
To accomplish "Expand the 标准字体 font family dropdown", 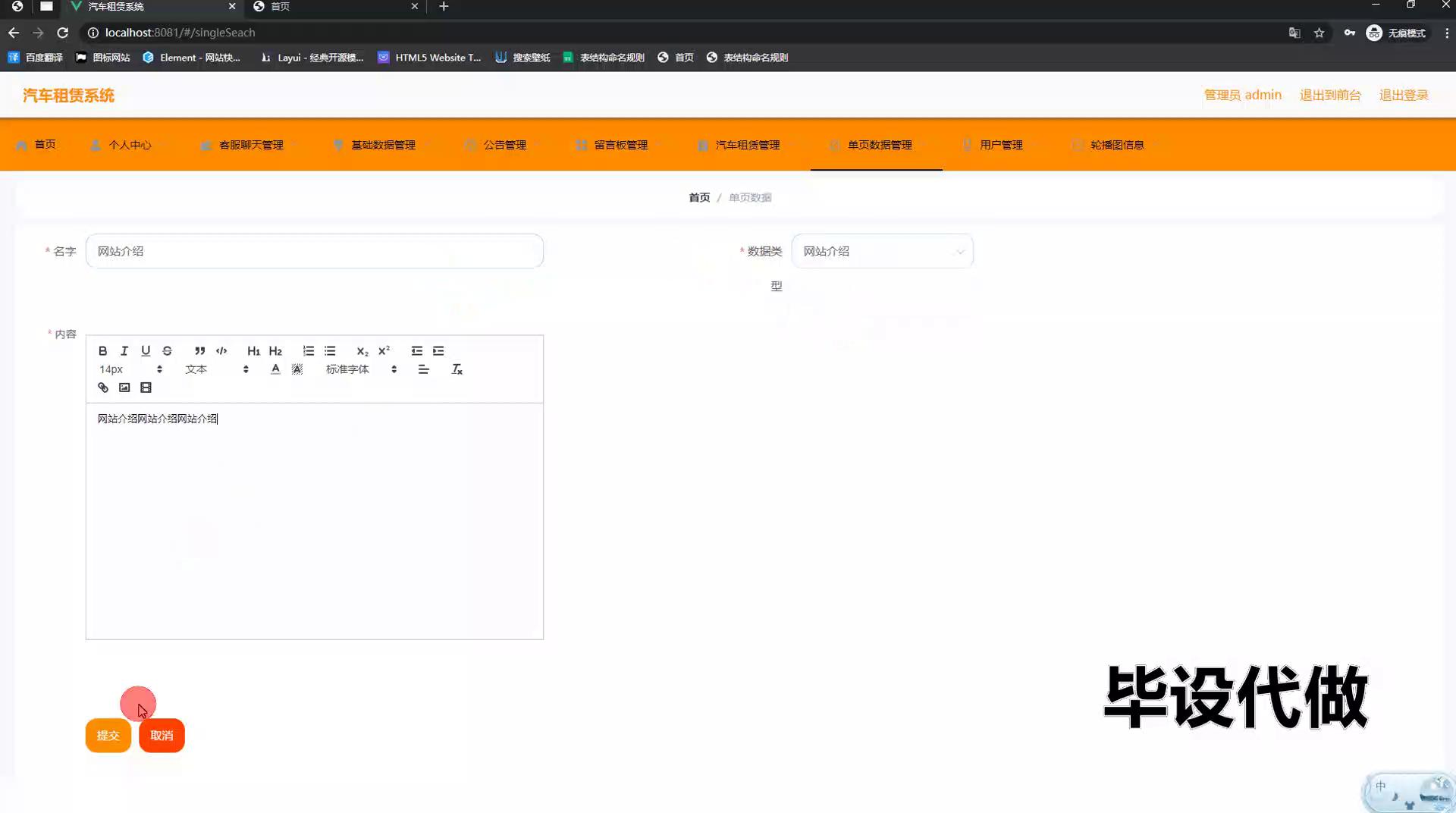I will pos(361,369).
